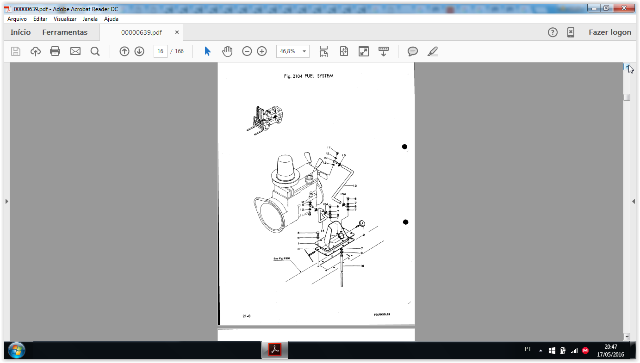This screenshot has height=363, width=640.
Task: Zoom in with plus icon
Action: point(262,51)
